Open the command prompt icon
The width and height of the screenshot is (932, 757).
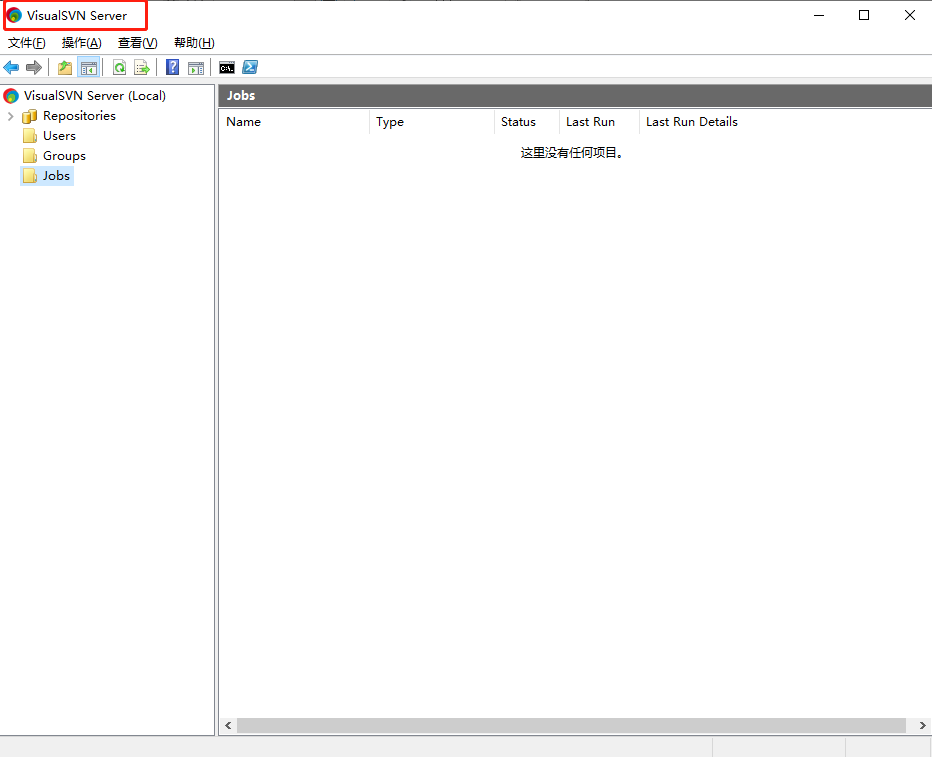[x=226, y=68]
